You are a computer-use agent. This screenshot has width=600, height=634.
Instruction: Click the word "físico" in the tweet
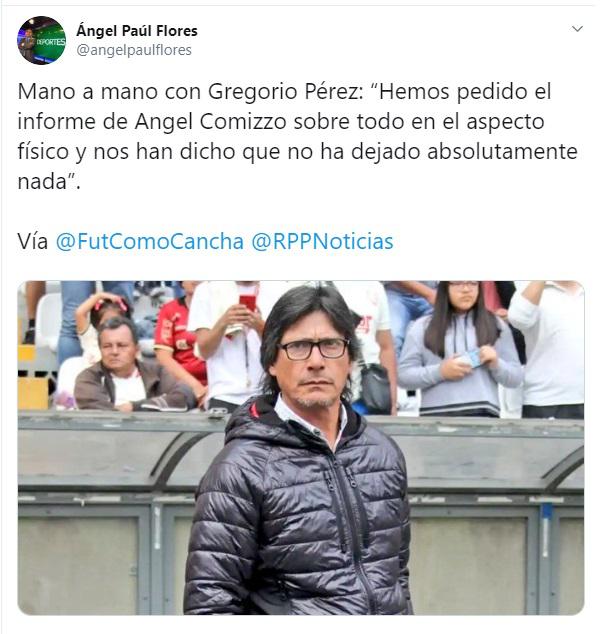[43, 152]
